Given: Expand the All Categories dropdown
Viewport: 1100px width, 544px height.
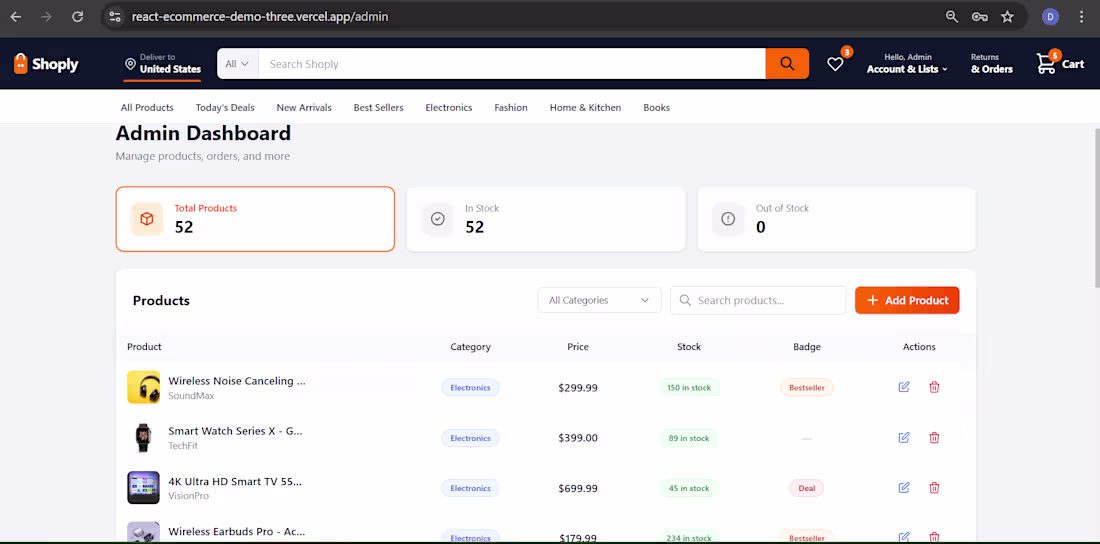Looking at the screenshot, I should coord(599,300).
